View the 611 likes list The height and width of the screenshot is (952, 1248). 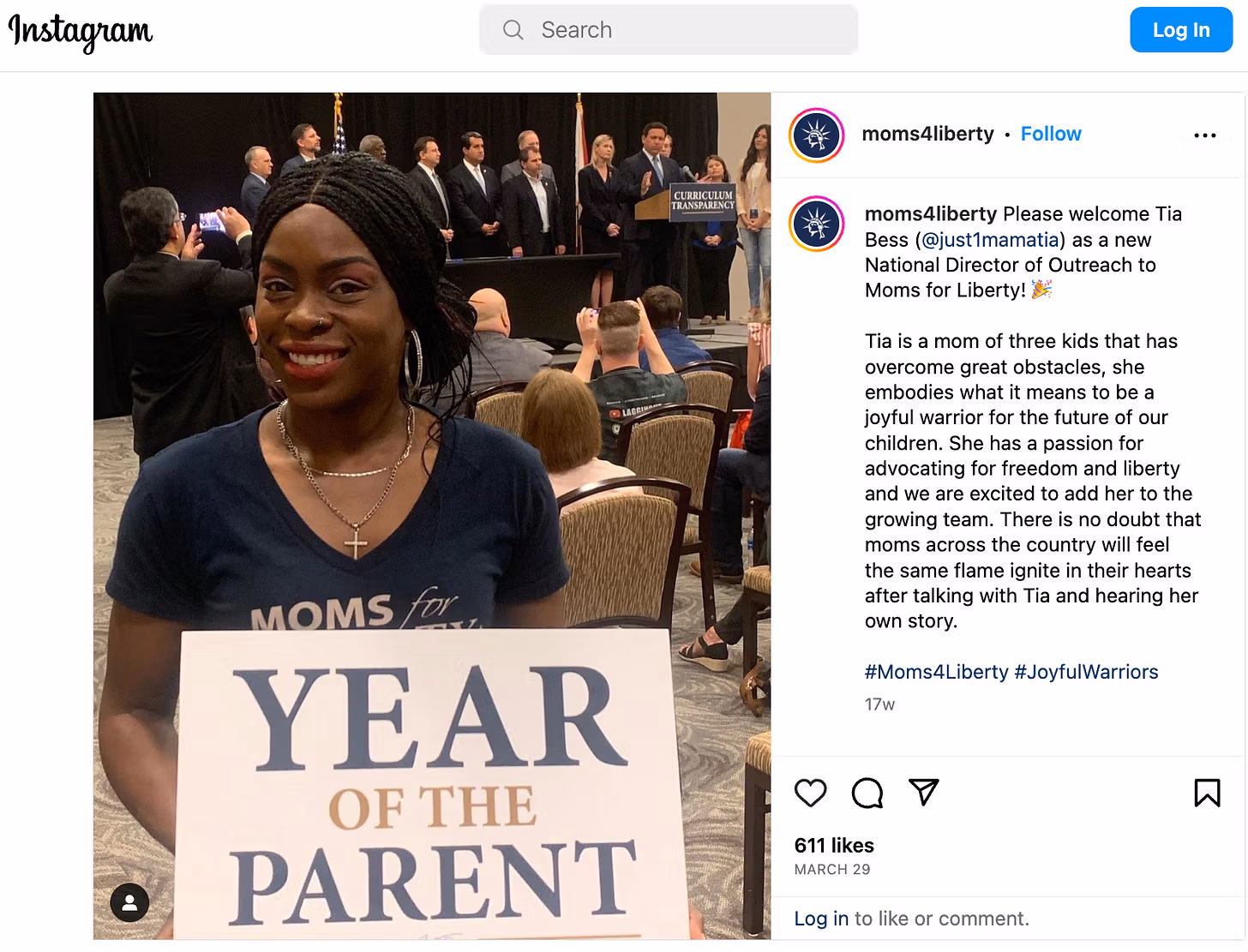pos(834,846)
